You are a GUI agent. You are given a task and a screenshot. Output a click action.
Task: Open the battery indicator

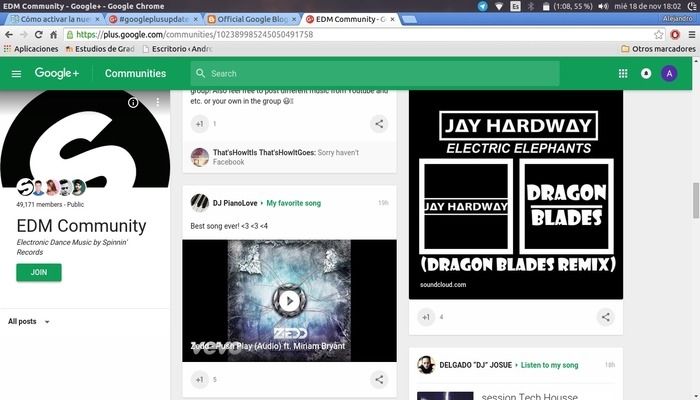tap(567, 6)
